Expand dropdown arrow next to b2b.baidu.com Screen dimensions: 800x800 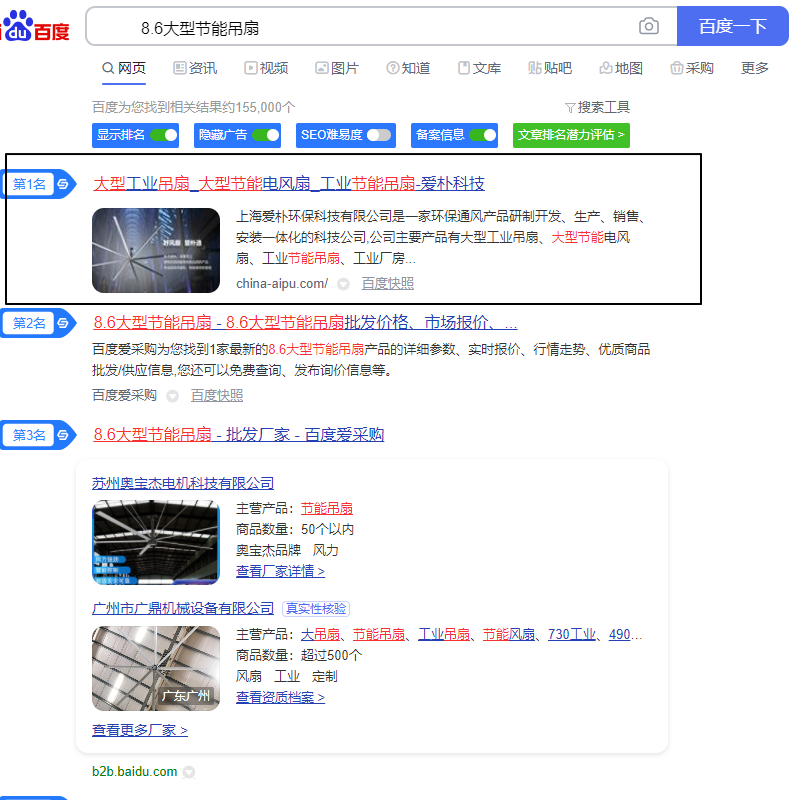pyautogui.click(x=189, y=772)
